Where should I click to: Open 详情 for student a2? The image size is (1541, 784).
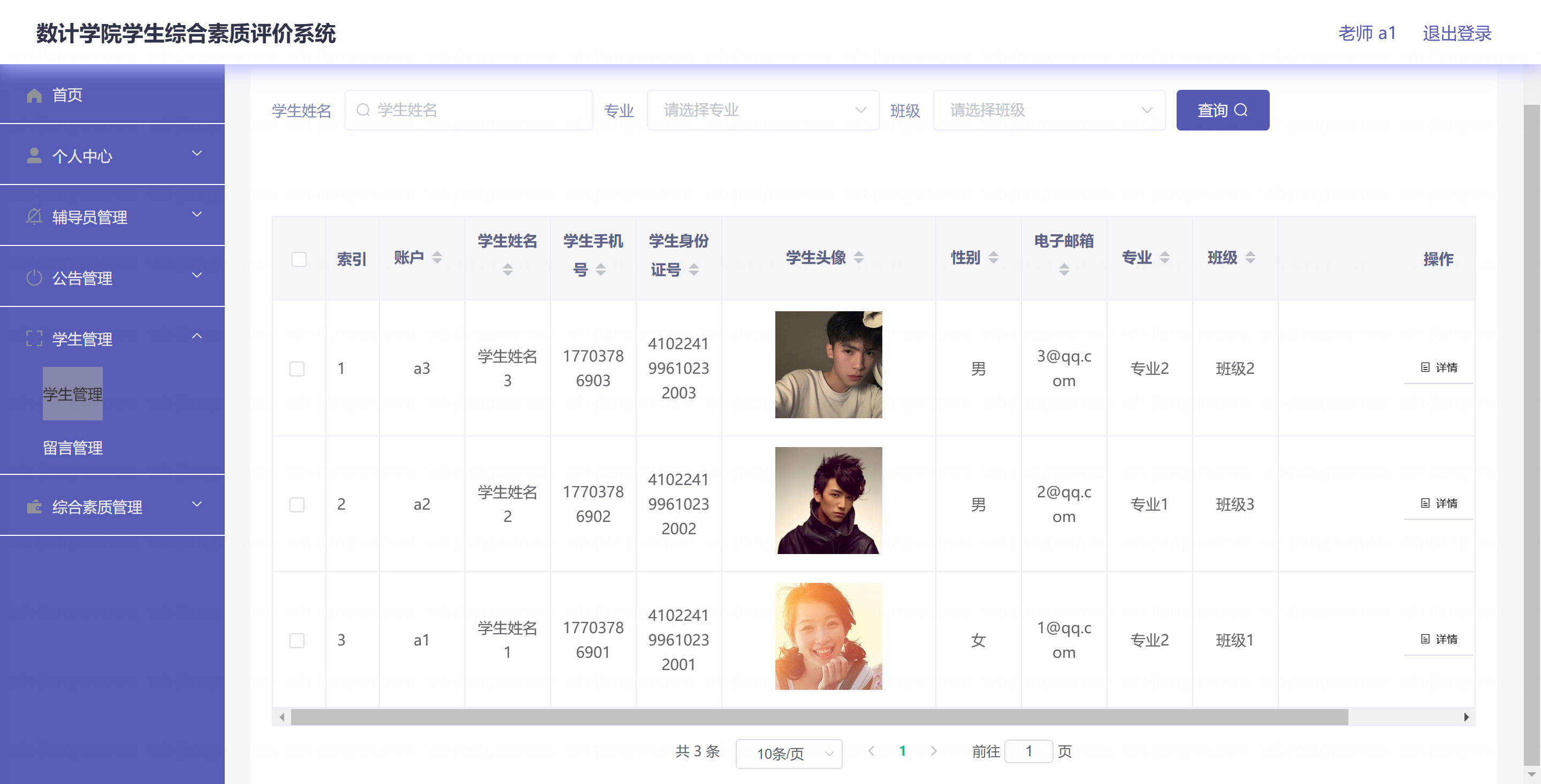coord(1439,503)
